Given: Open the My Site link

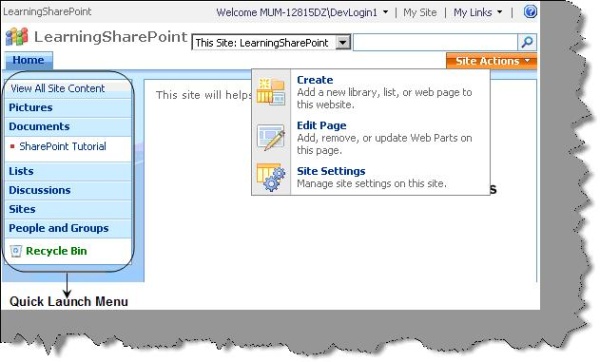Looking at the screenshot, I should click(420, 12).
